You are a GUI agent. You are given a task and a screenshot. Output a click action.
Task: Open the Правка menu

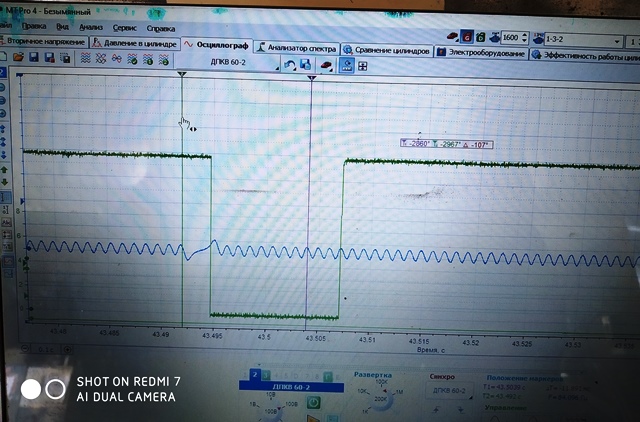pyautogui.click(x=34, y=26)
